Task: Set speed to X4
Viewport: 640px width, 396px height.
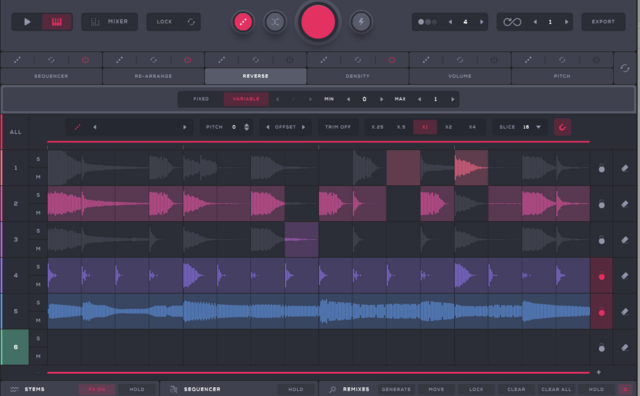Action: 472,127
